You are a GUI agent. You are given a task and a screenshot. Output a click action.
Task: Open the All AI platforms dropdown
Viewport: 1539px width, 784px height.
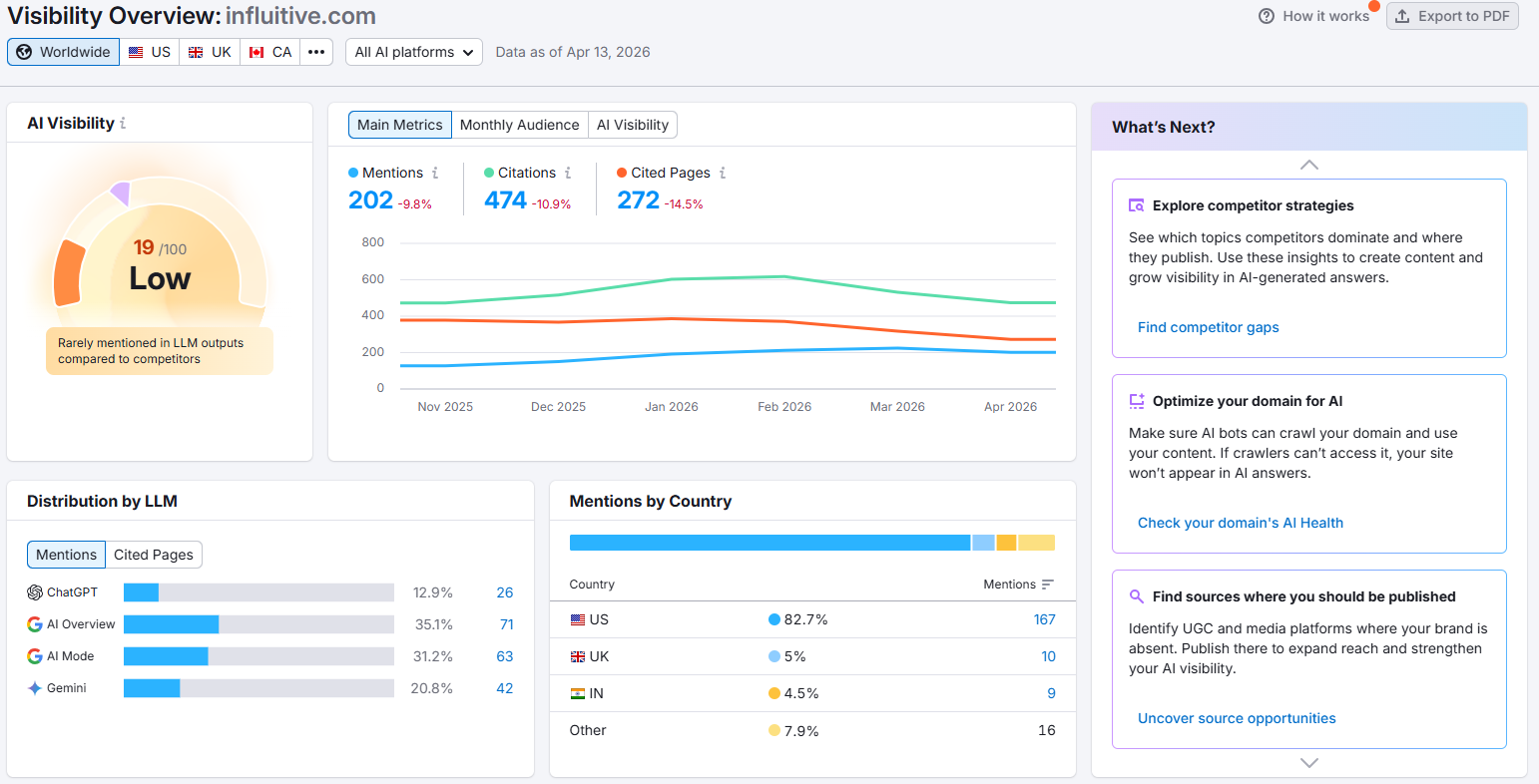414,52
